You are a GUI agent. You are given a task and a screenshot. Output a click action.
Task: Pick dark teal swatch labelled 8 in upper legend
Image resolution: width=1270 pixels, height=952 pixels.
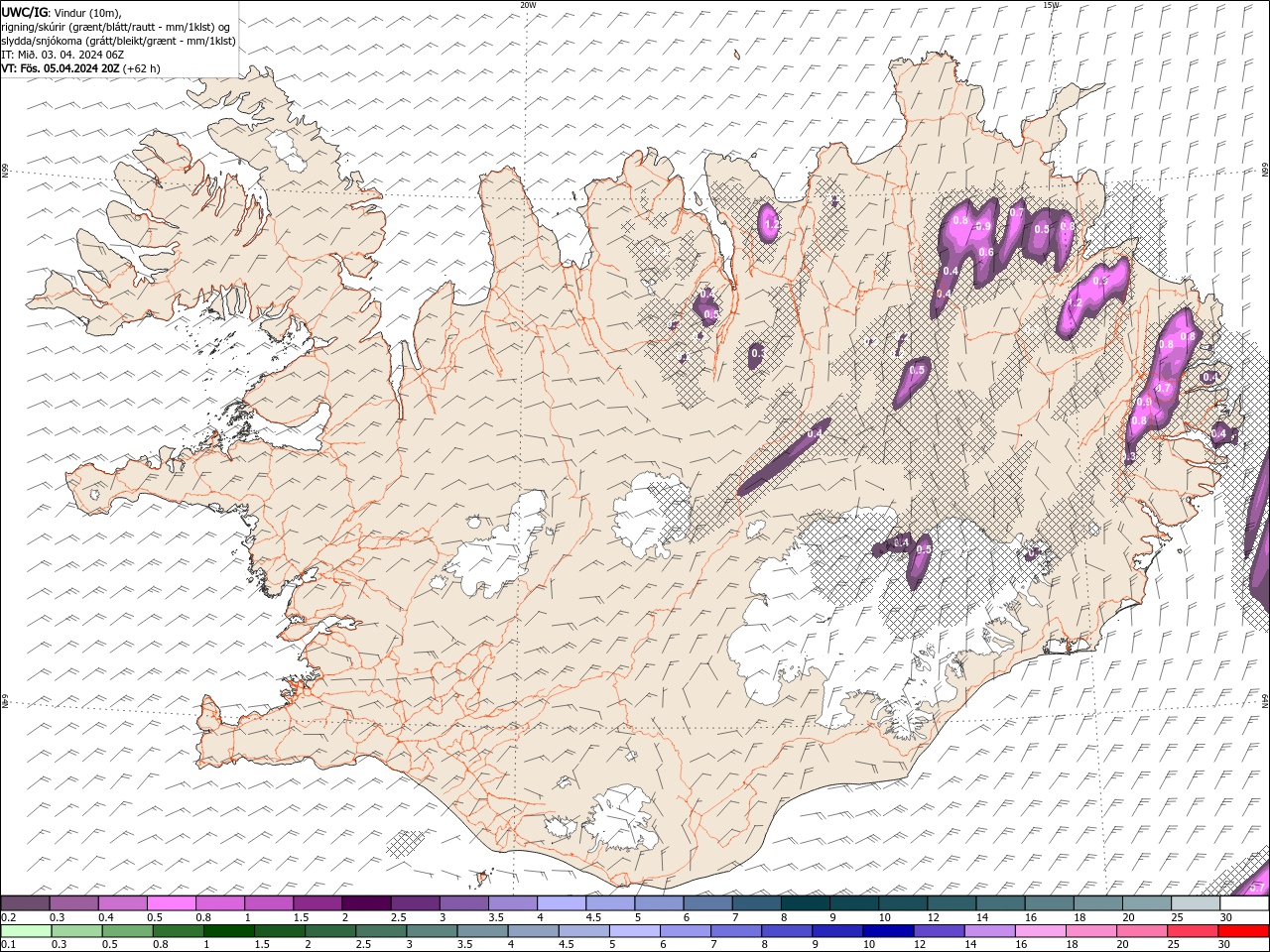806,903
